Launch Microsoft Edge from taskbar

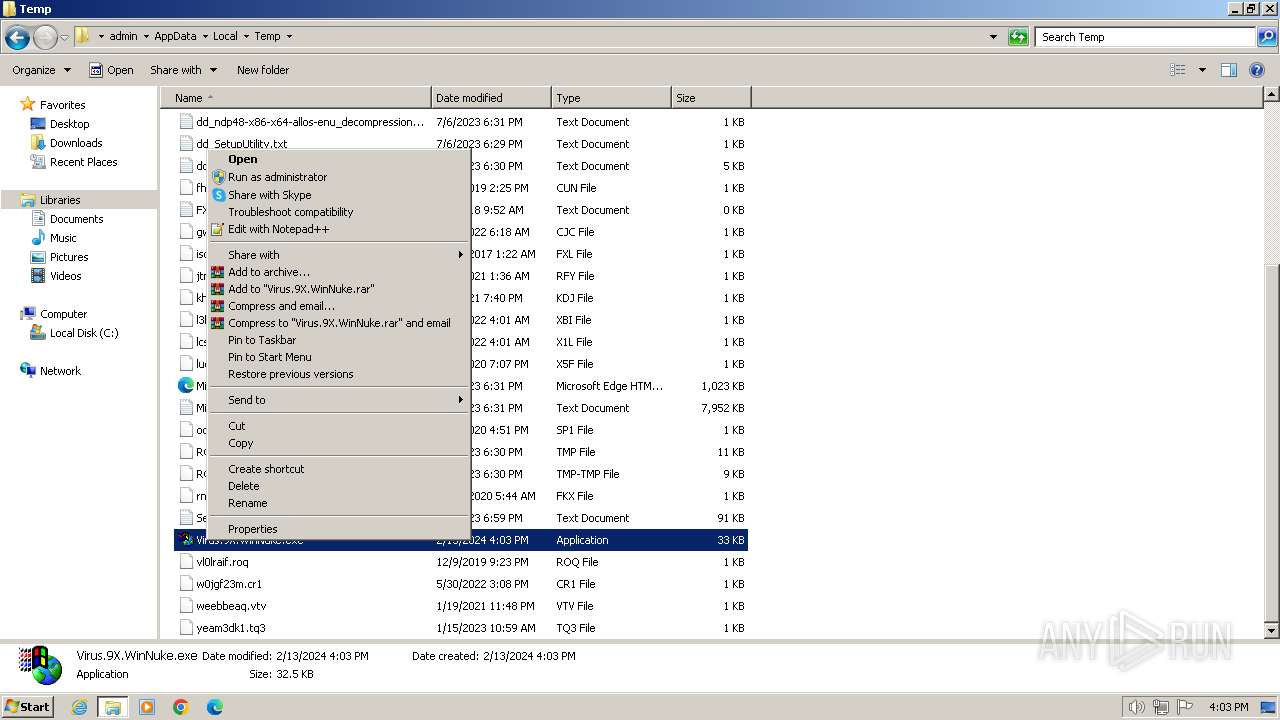pos(215,707)
